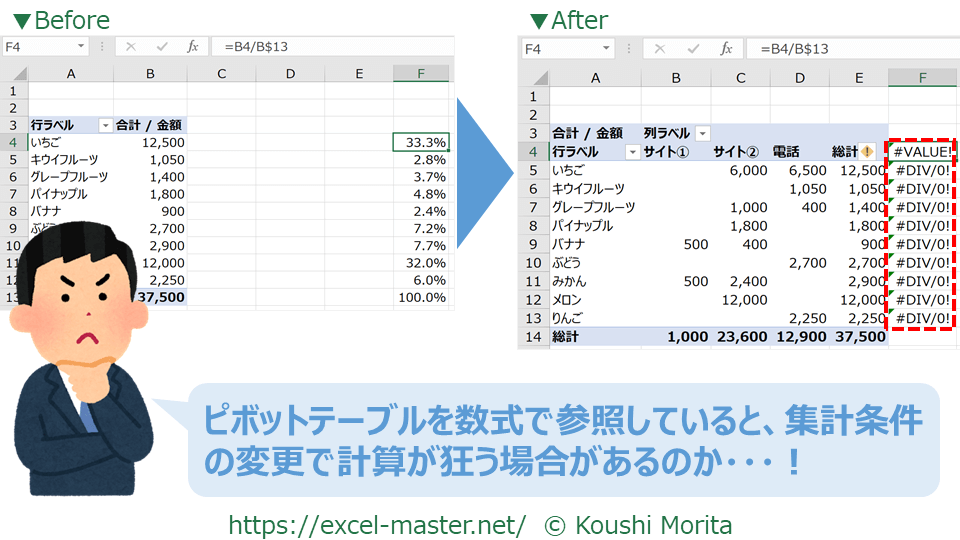960x540 pixels.
Task: Select the #VALUE! error cell in After sheet
Action: (922, 152)
